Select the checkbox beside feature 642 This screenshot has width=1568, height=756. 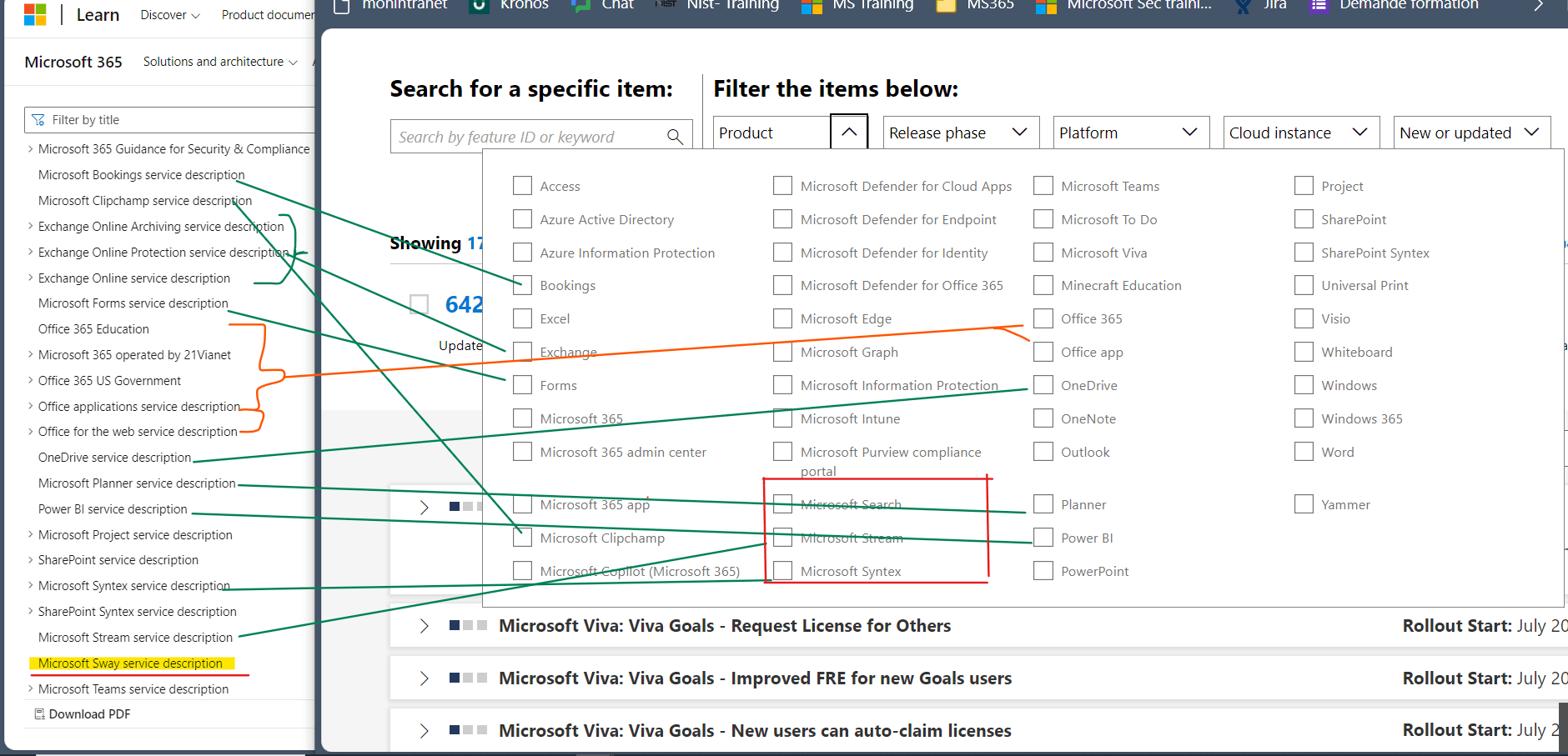point(419,304)
